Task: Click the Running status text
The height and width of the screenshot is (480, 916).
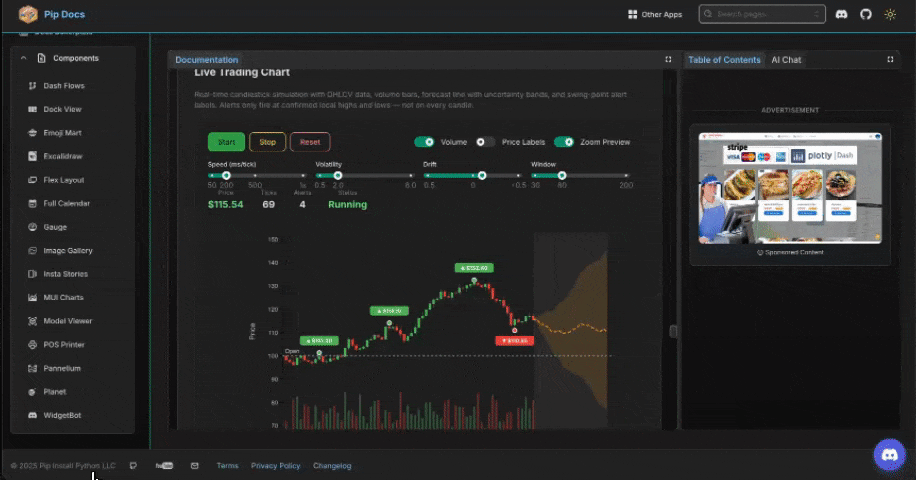Action: pos(348,204)
